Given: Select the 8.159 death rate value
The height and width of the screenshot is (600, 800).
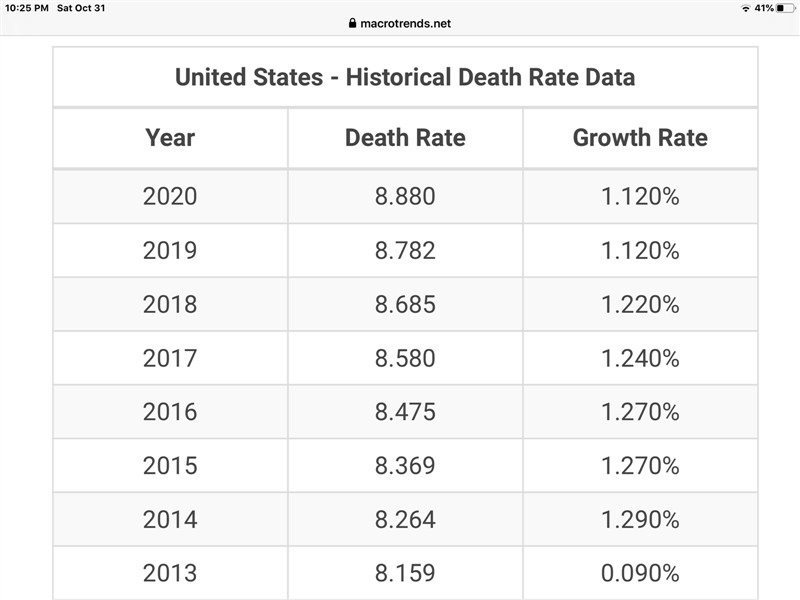Looking at the screenshot, I should click(x=405, y=574).
